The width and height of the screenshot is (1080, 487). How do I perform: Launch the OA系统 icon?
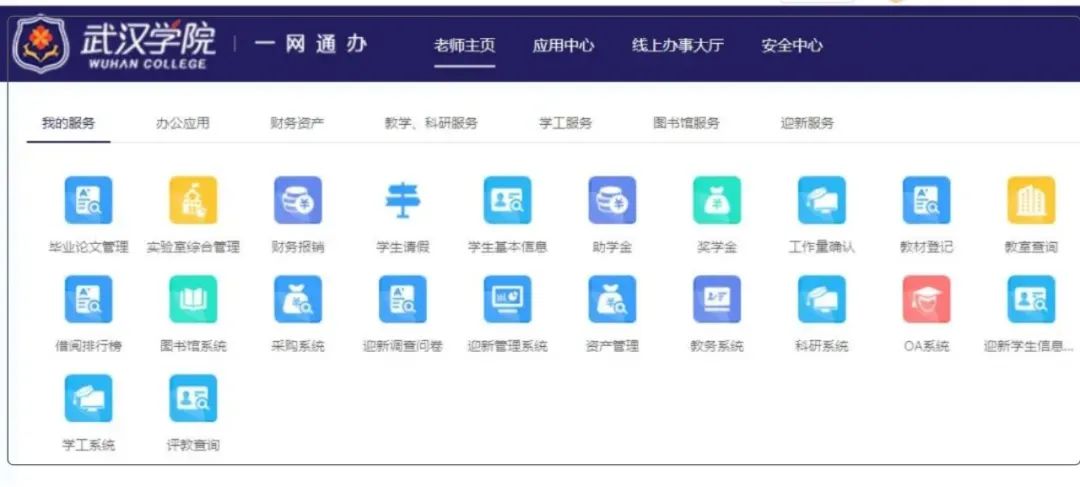coord(926,300)
